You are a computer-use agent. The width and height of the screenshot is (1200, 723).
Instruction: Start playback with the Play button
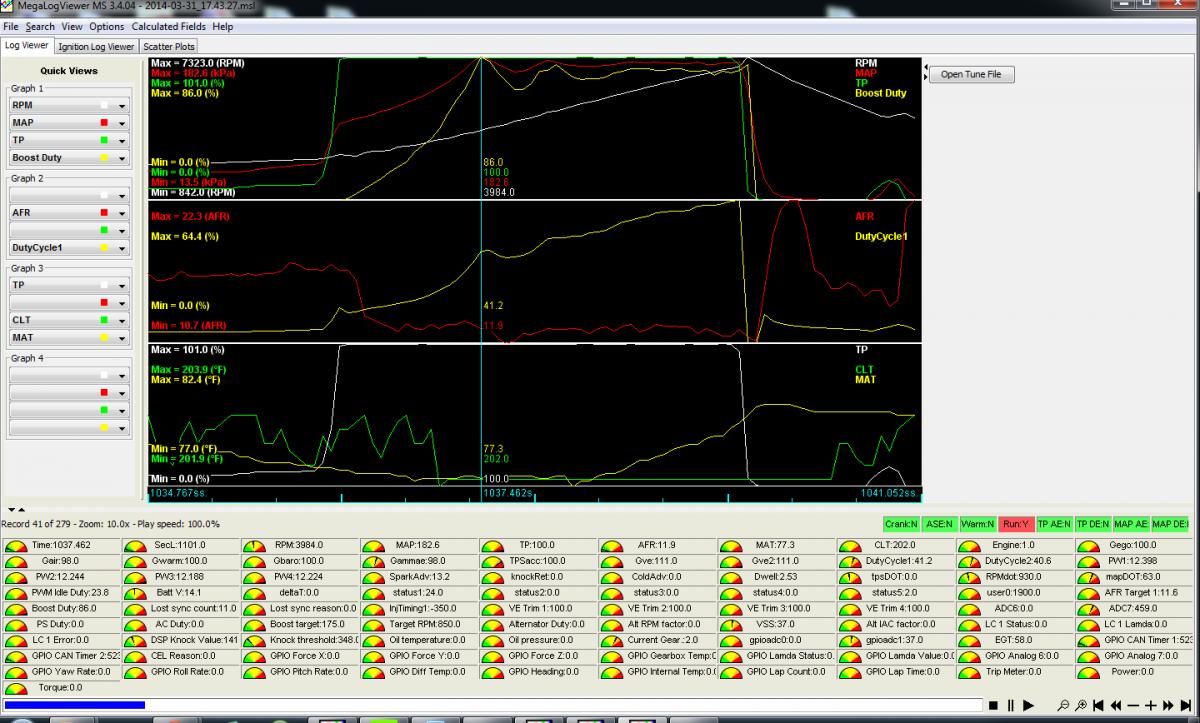point(1029,705)
